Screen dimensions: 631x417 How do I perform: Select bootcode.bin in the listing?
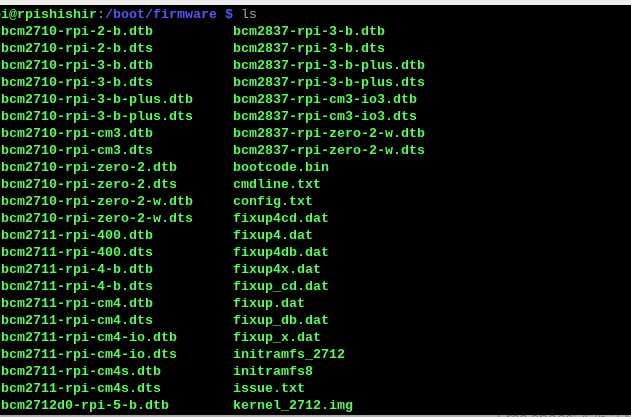tap(281, 167)
